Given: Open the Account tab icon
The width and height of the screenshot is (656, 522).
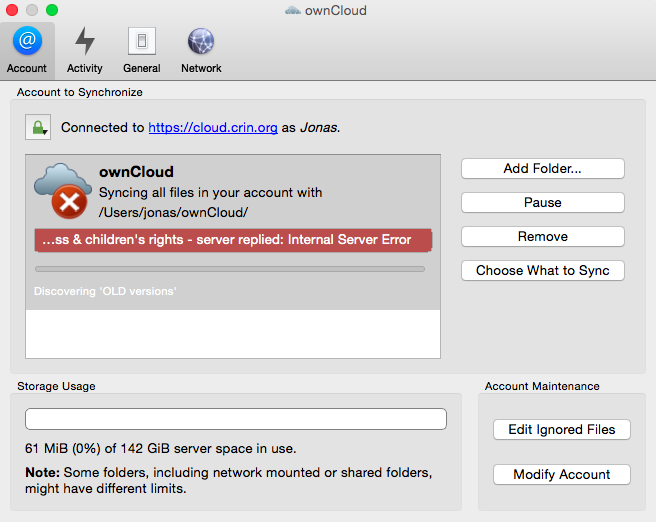Looking at the screenshot, I should pyautogui.click(x=27, y=41).
